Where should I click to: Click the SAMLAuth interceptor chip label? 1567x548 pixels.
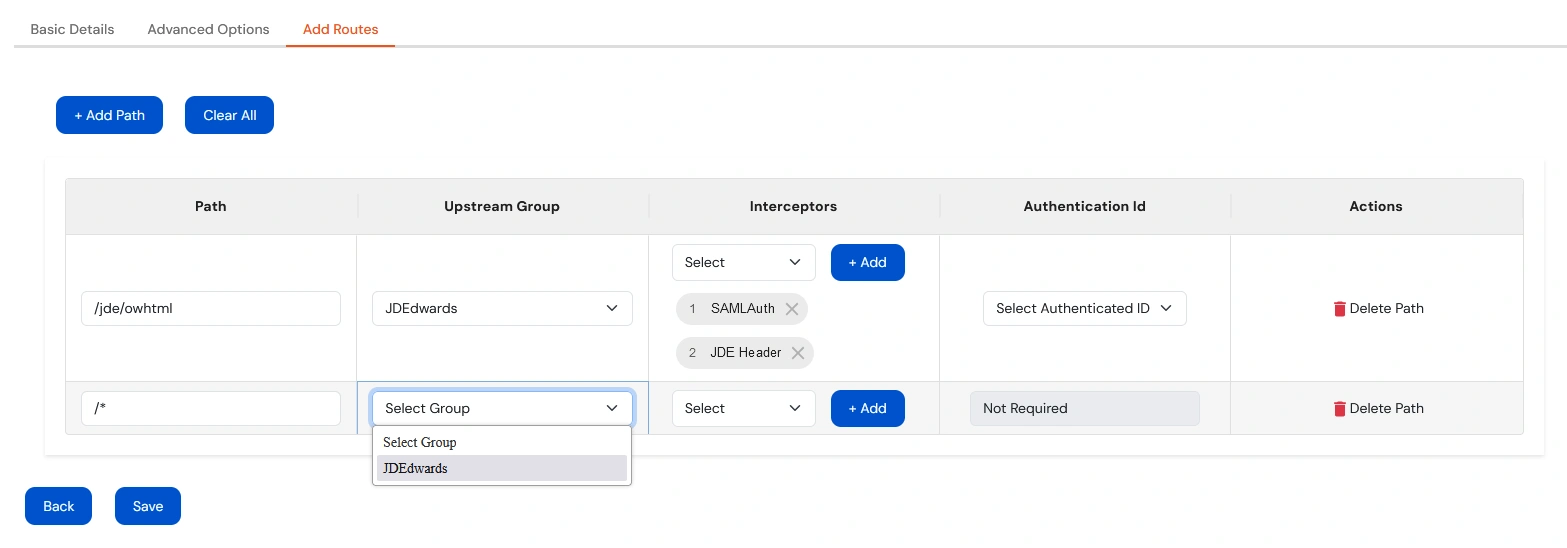743,308
